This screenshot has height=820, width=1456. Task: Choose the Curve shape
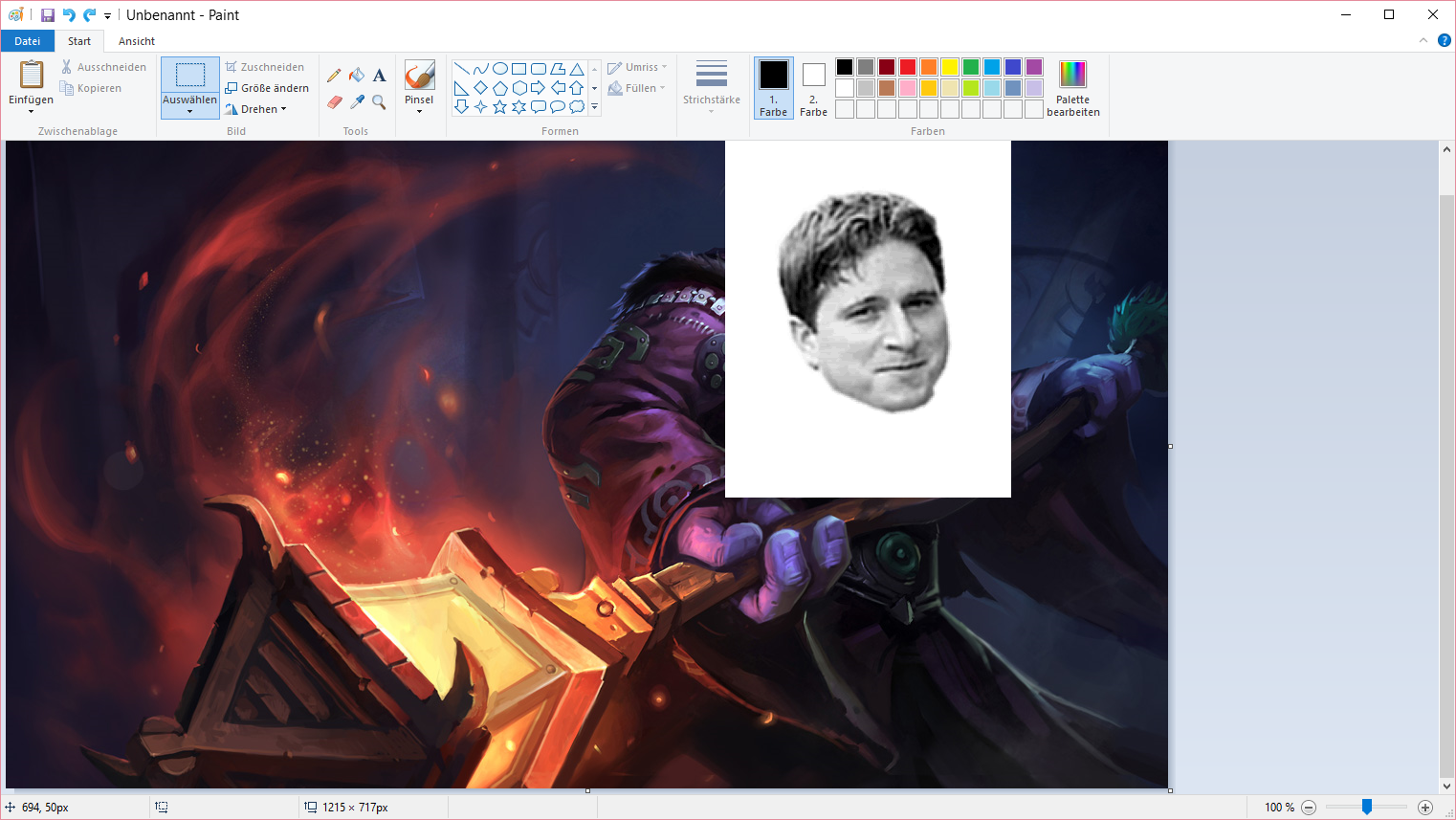(x=480, y=69)
